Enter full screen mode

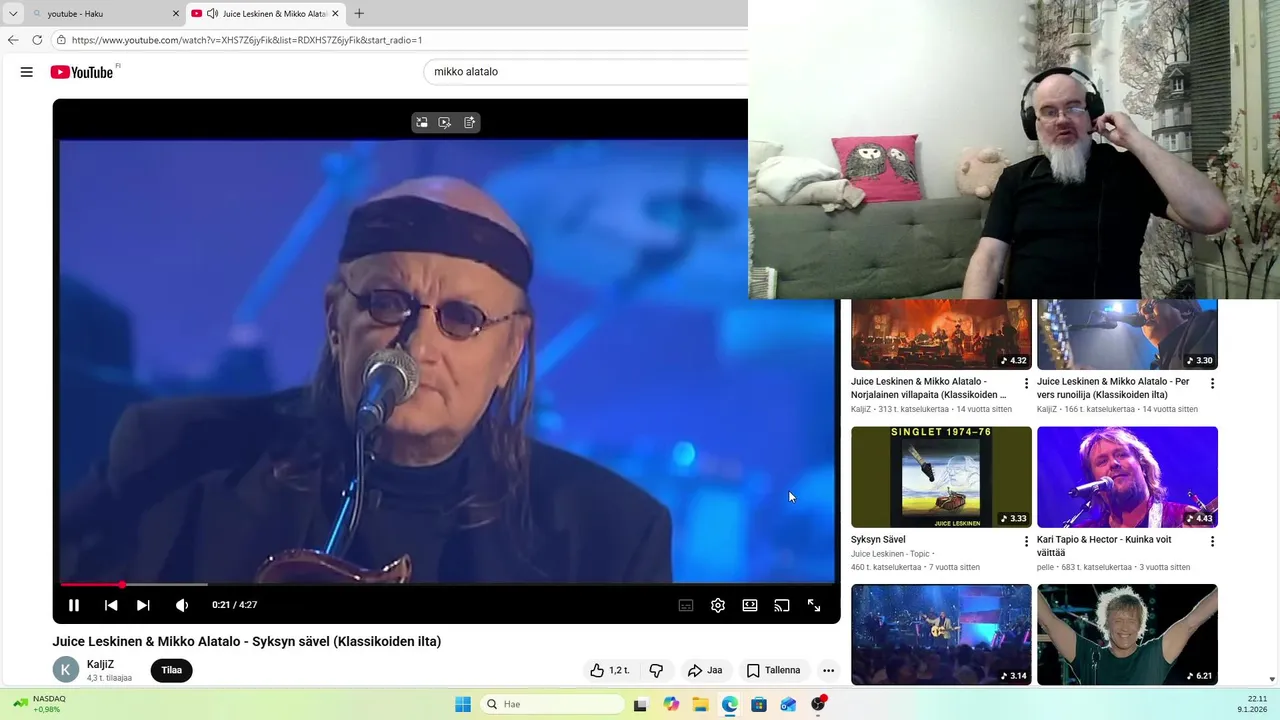(814, 605)
